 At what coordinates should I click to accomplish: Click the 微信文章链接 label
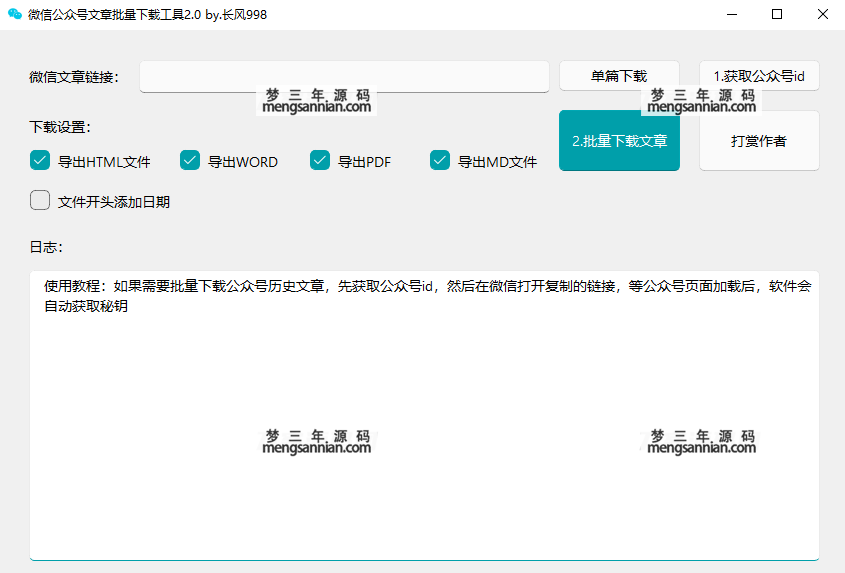pyautogui.click(x=74, y=78)
